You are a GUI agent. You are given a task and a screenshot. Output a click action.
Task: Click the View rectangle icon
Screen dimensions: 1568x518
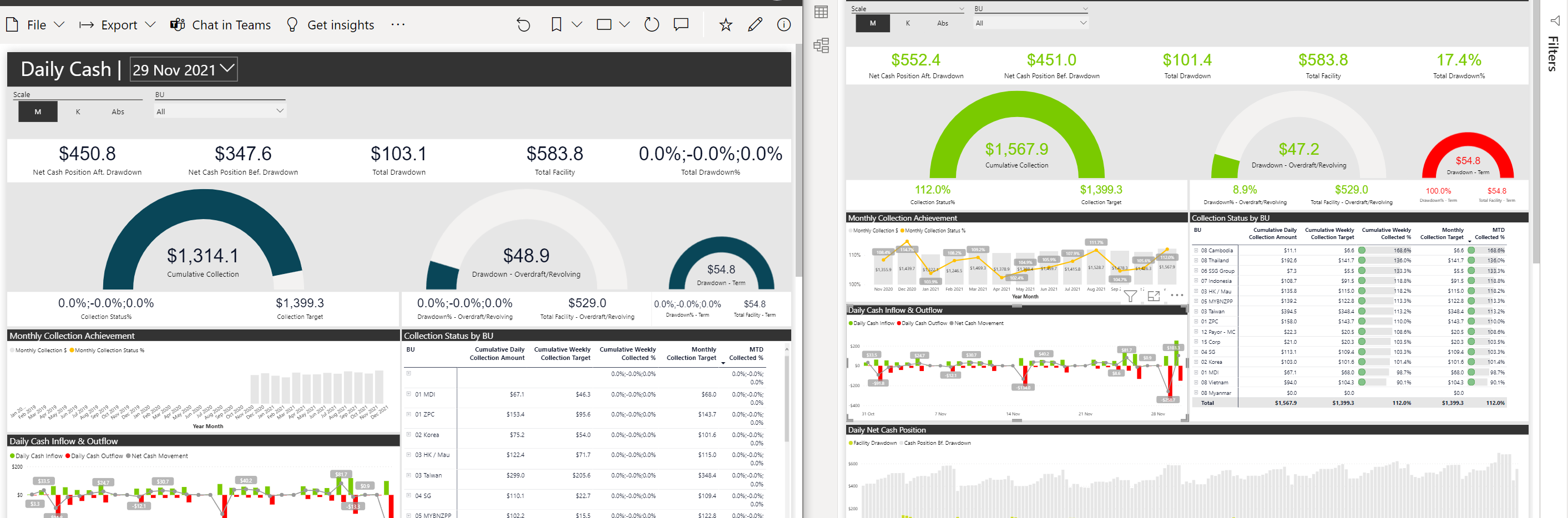tap(604, 25)
